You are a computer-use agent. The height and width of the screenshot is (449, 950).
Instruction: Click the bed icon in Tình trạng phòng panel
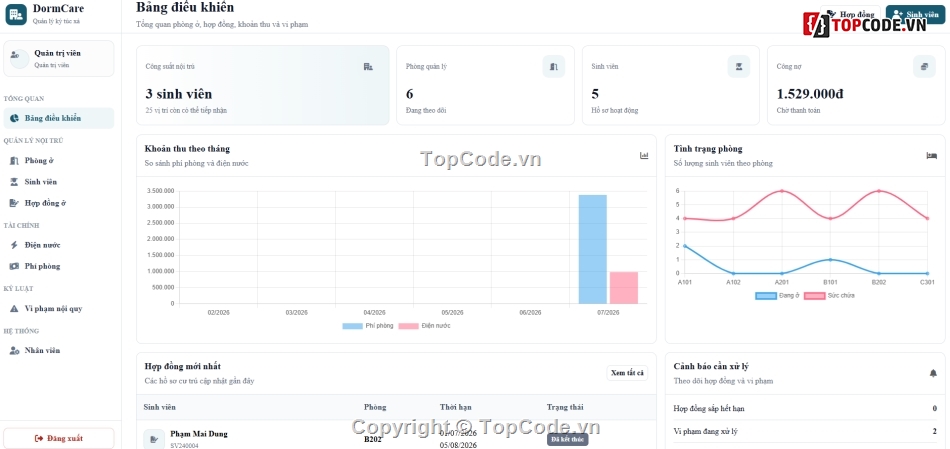931,156
